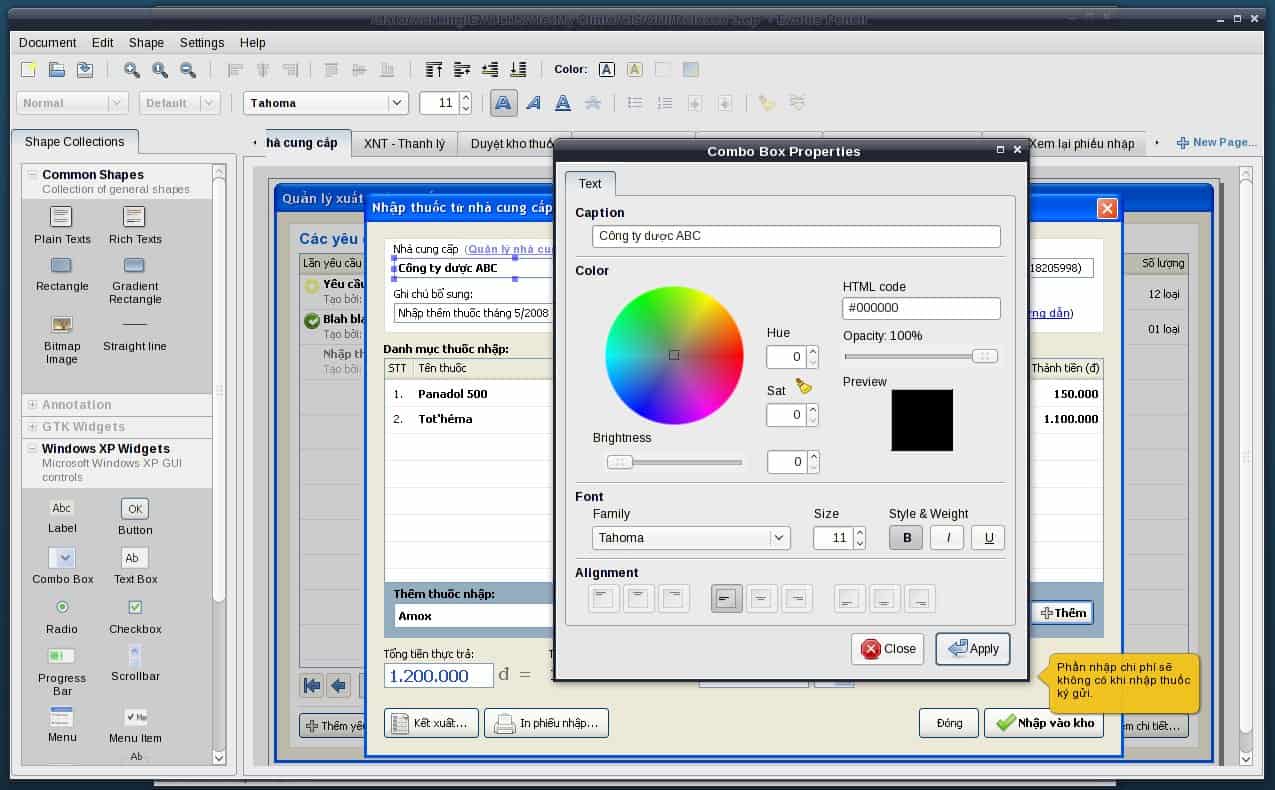The image size is (1275, 790).
Task: Click New Page link
Action: tap(1216, 143)
